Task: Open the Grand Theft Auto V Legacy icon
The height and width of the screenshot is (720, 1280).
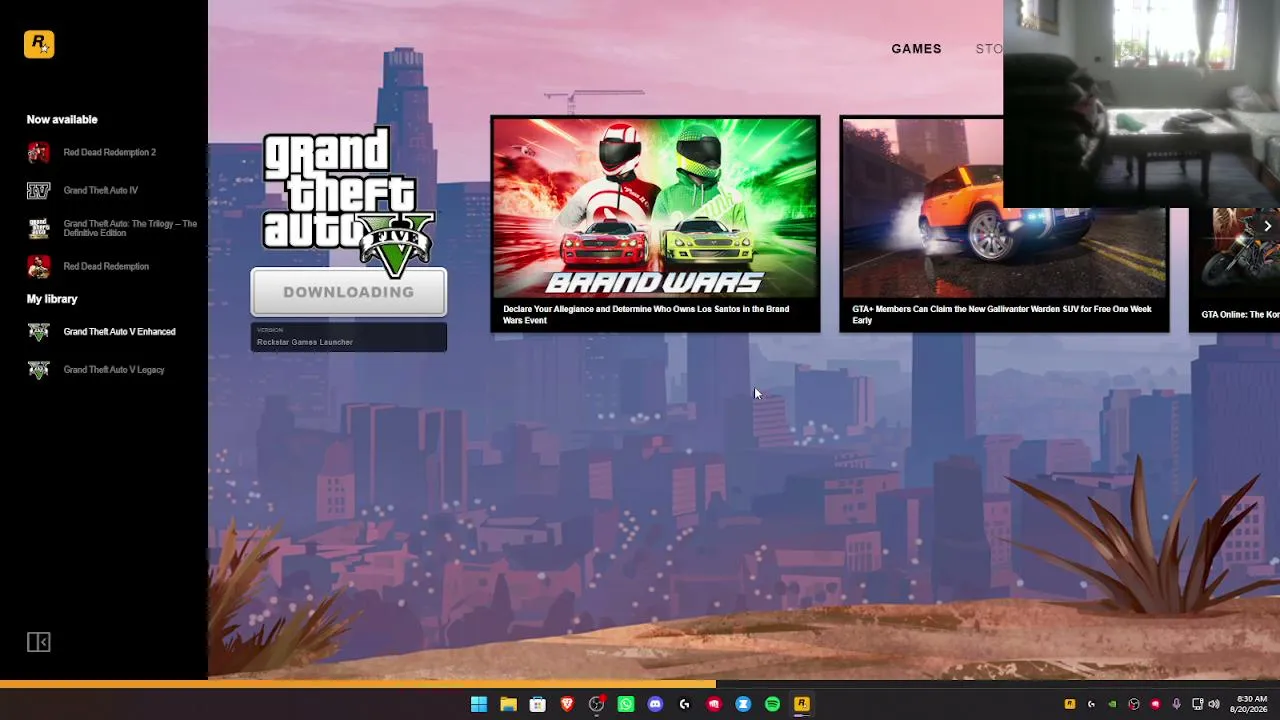Action: pyautogui.click(x=38, y=370)
